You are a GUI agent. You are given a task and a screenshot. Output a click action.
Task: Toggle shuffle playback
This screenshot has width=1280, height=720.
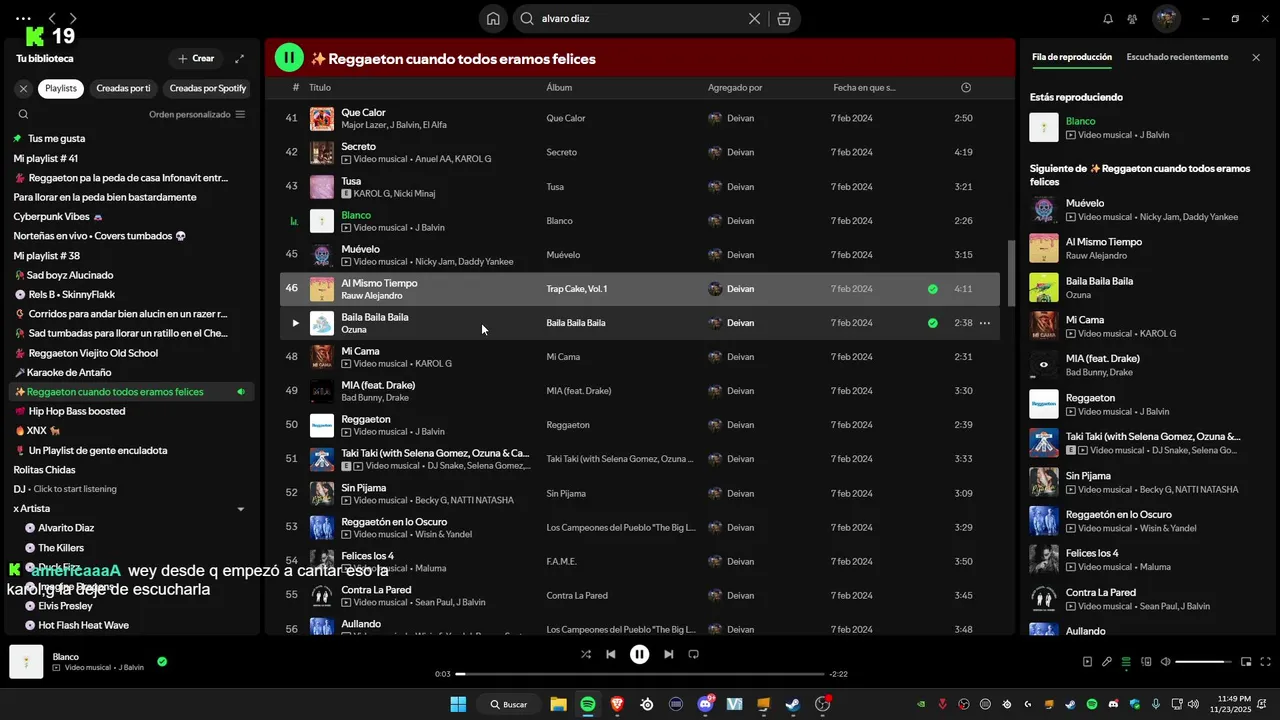click(586, 654)
